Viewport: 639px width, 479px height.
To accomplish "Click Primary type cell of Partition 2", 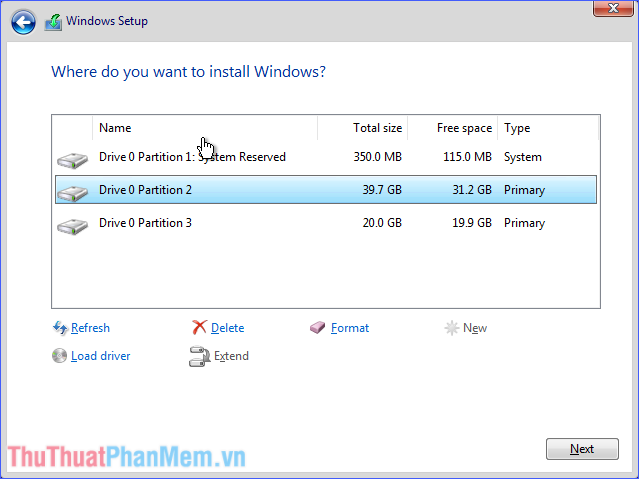I will point(524,190).
